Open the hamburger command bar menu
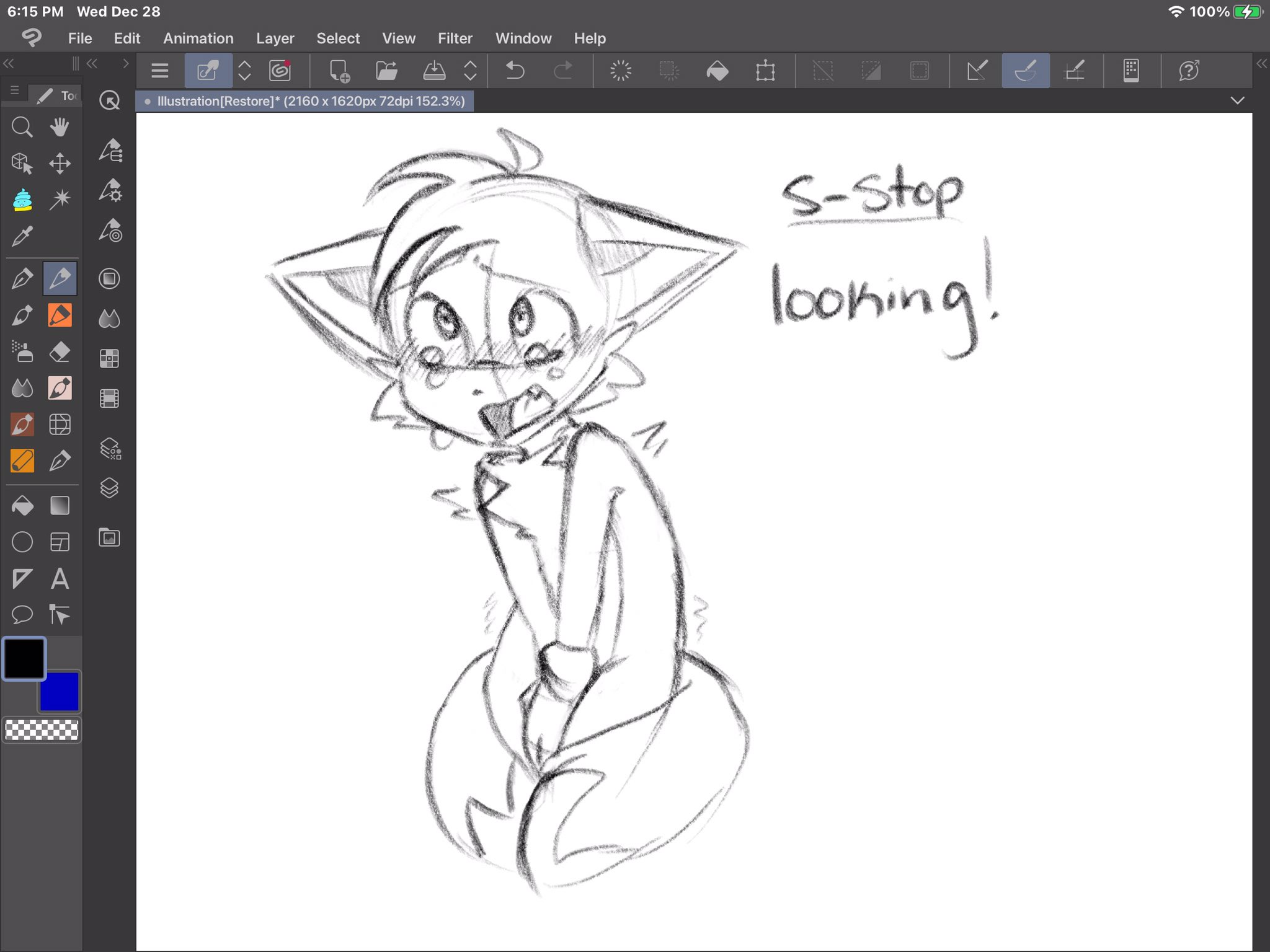 point(160,71)
